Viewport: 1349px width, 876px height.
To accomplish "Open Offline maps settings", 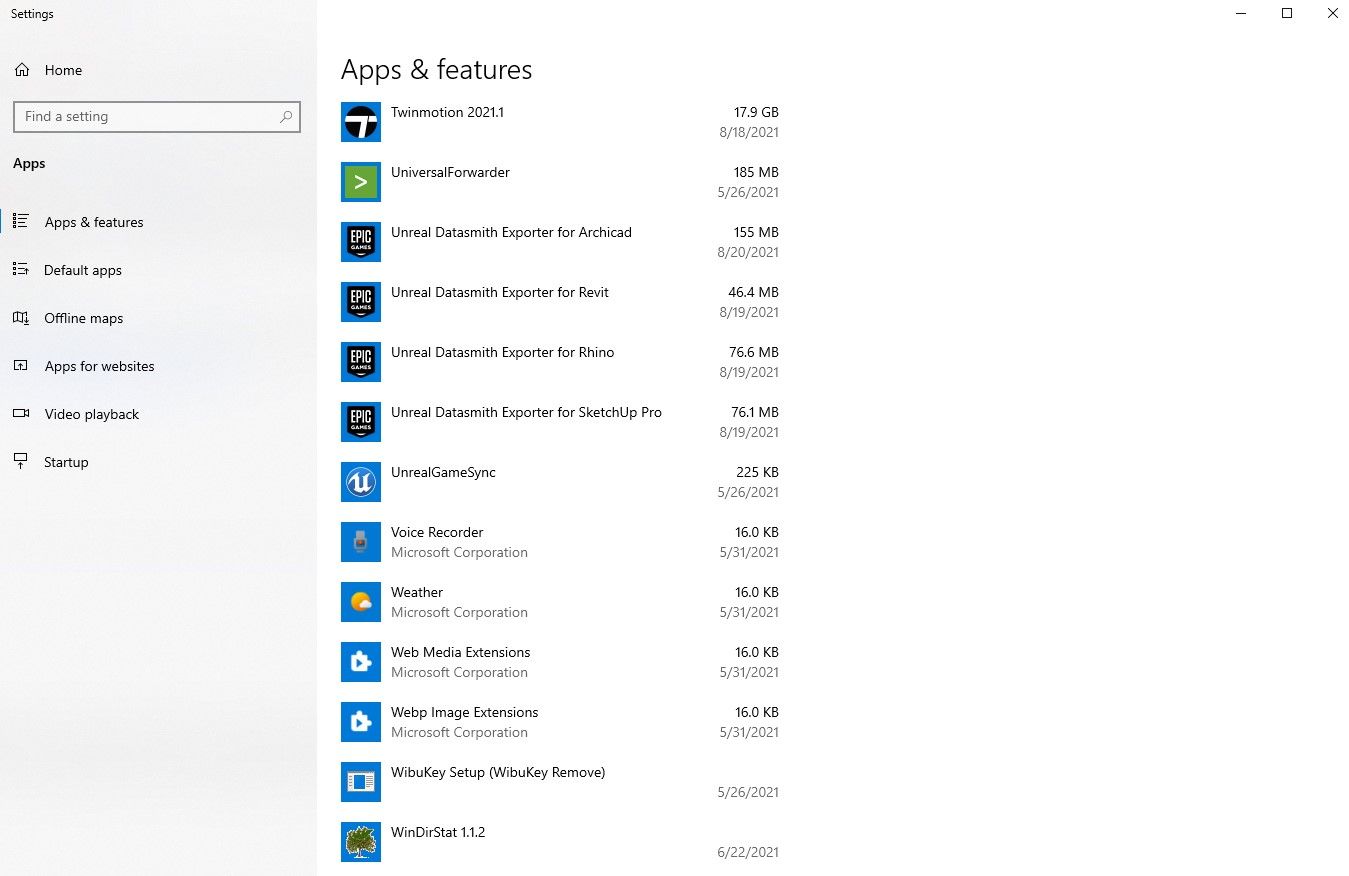I will pyautogui.click(x=83, y=318).
